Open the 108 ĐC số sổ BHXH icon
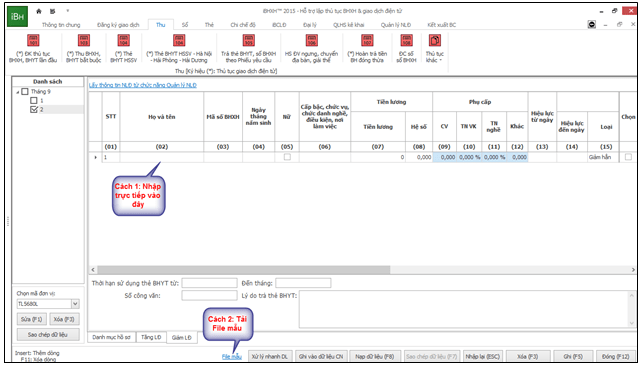642x368 pixels. pos(406,41)
